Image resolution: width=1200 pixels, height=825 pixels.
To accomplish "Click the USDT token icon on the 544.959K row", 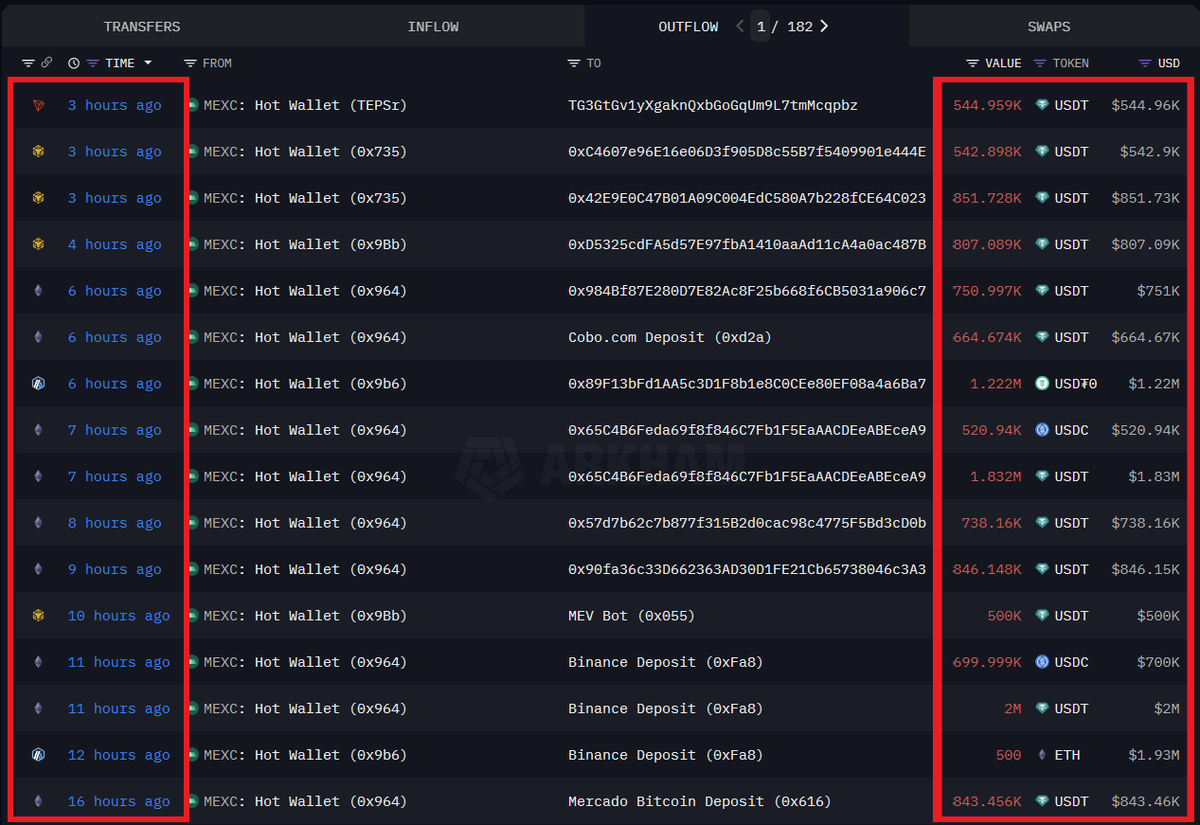I will [x=1042, y=105].
